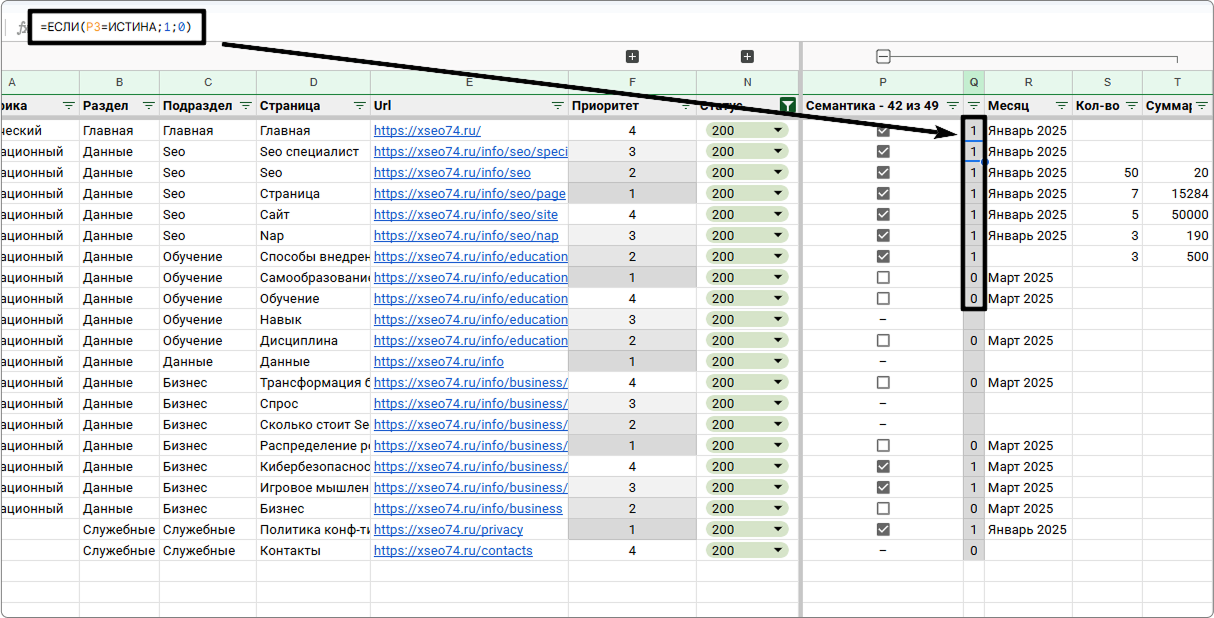This screenshot has width=1214, height=618.
Task: Check Семантика checkbox for Самообразование row
Action: click(x=883, y=277)
